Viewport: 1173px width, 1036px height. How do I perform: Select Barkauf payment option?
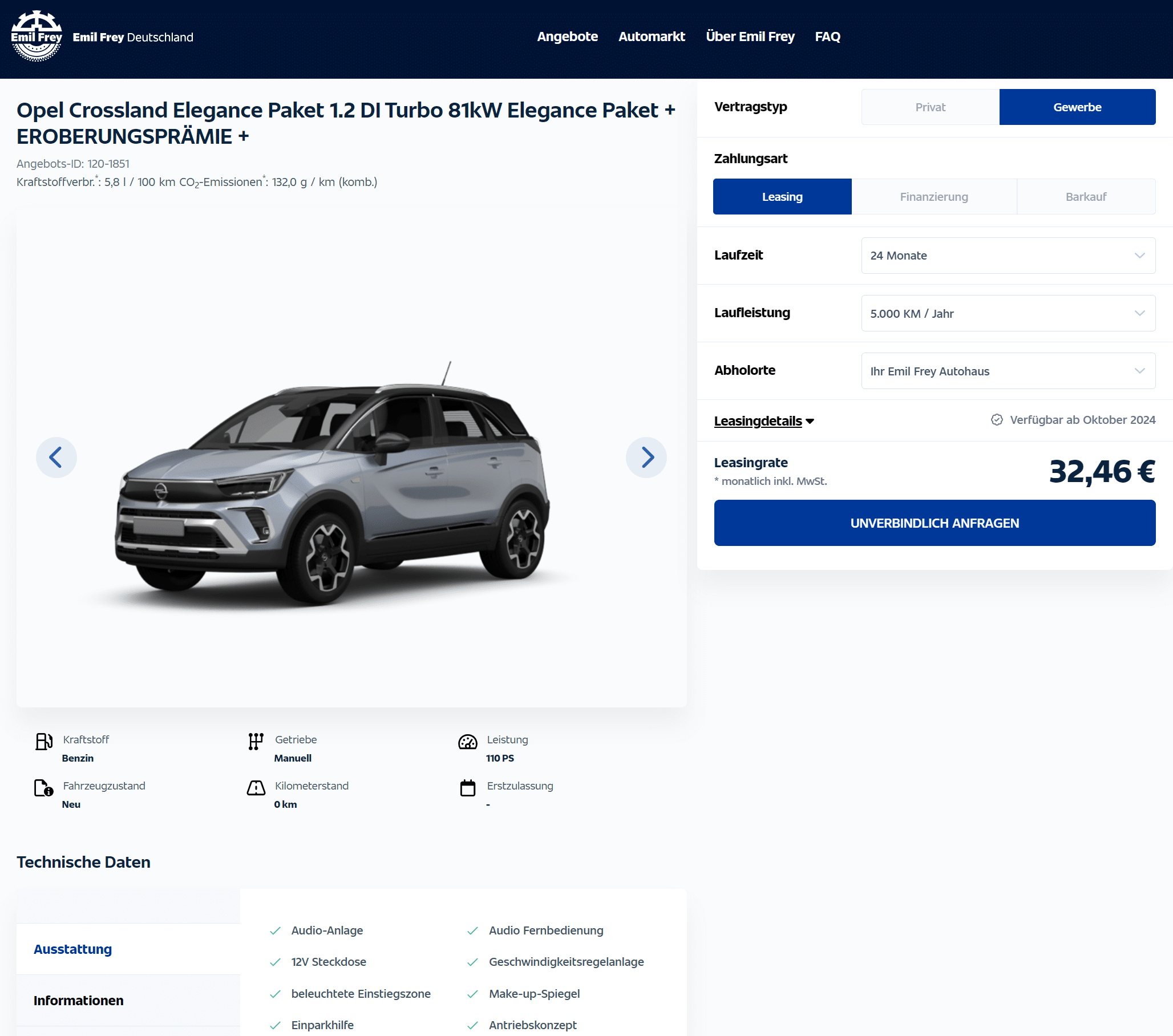pyautogui.click(x=1086, y=197)
